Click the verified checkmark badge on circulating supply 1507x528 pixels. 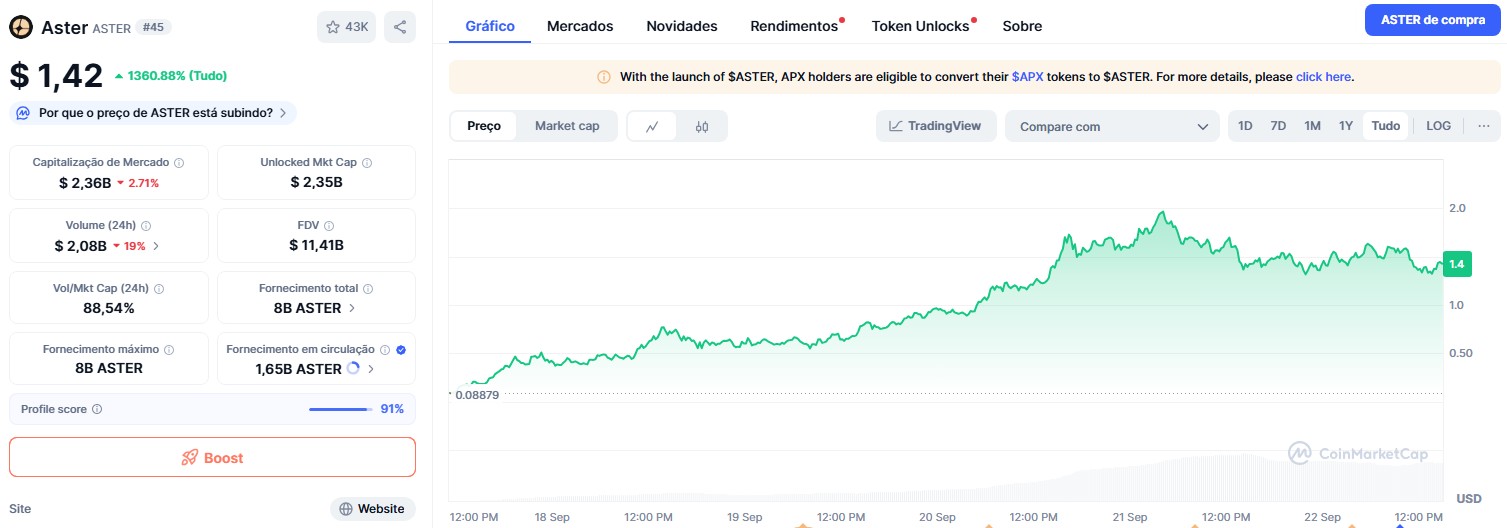pos(401,350)
